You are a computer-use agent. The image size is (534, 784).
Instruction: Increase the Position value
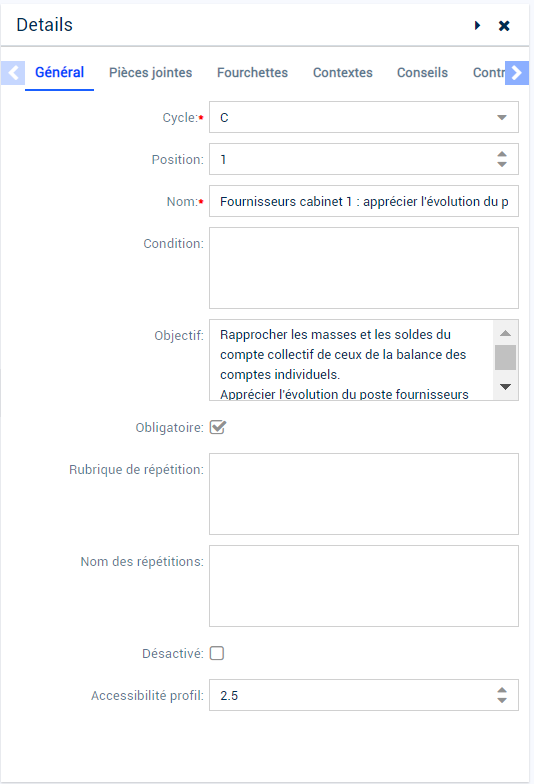[x=502, y=154]
